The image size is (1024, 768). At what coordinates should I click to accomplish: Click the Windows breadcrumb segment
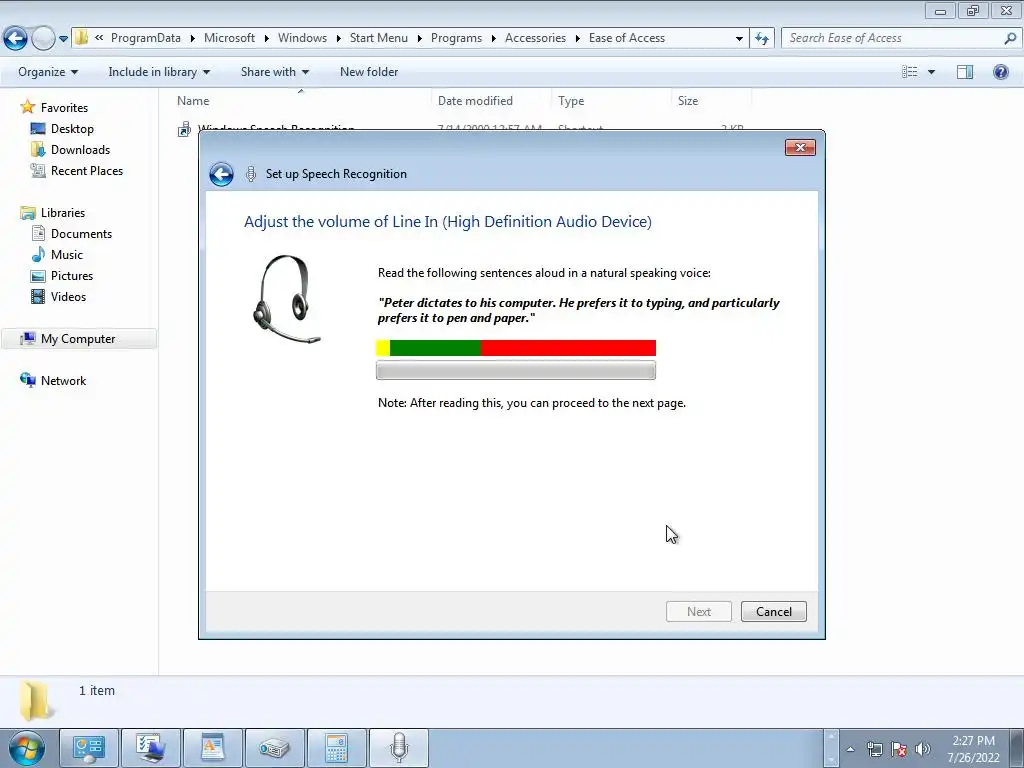coord(302,38)
